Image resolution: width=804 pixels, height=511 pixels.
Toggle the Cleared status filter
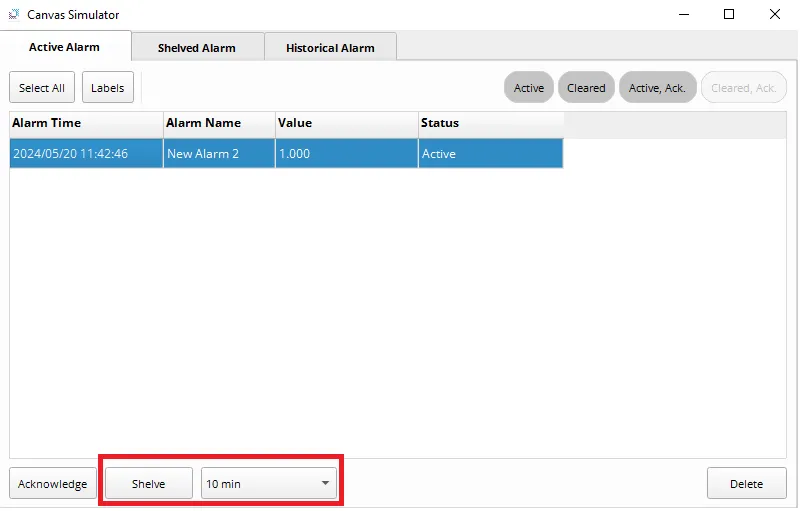tap(586, 88)
